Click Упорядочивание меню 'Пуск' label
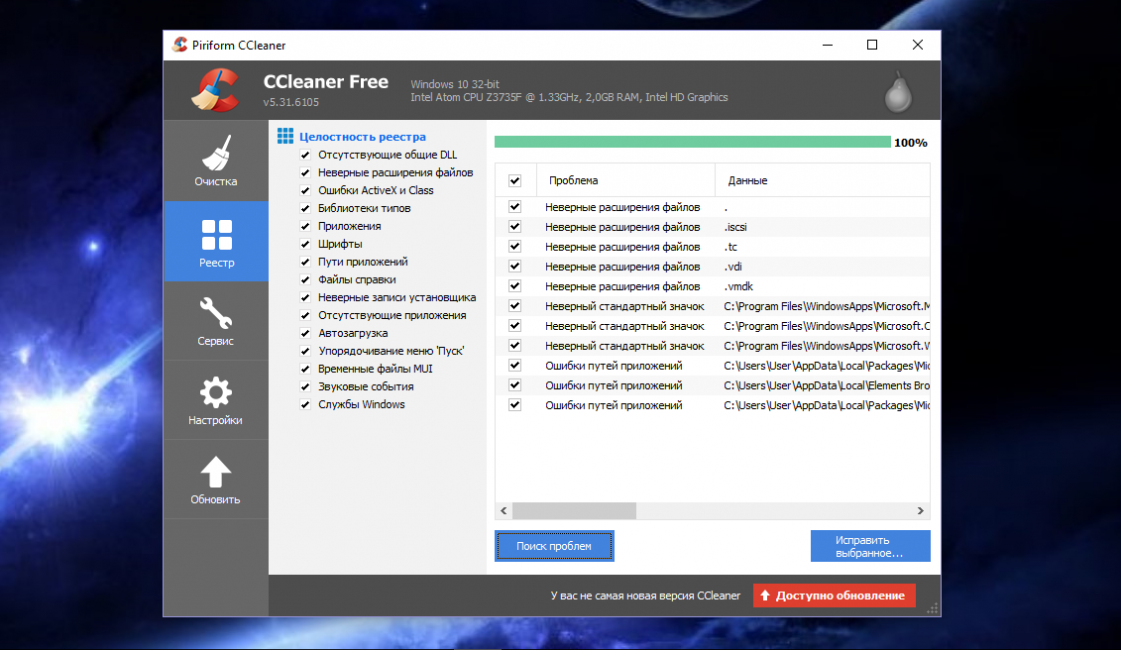This screenshot has width=1121, height=650. click(x=391, y=351)
